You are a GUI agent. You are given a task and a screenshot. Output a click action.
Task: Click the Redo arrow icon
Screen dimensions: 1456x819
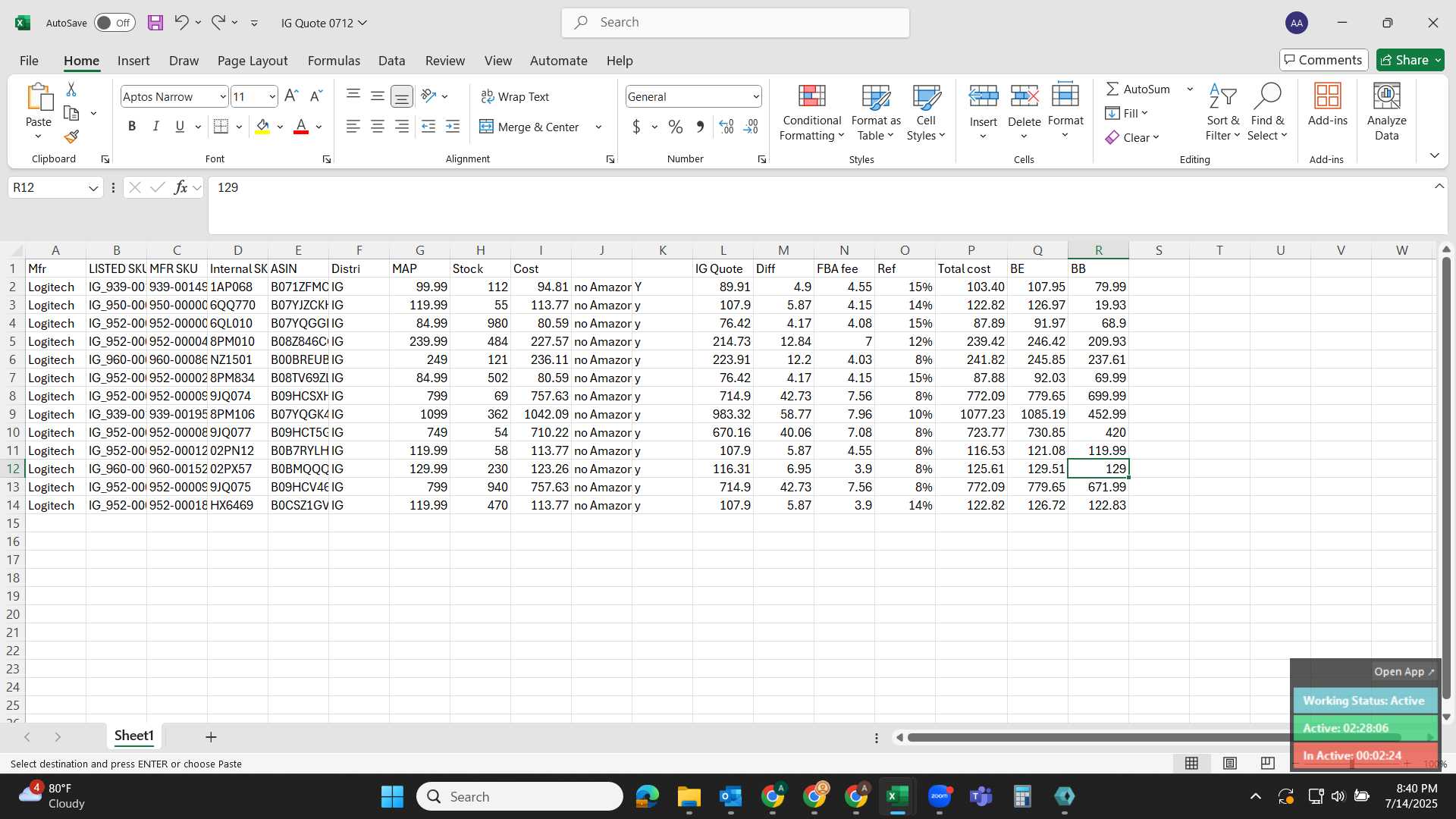[x=218, y=23]
